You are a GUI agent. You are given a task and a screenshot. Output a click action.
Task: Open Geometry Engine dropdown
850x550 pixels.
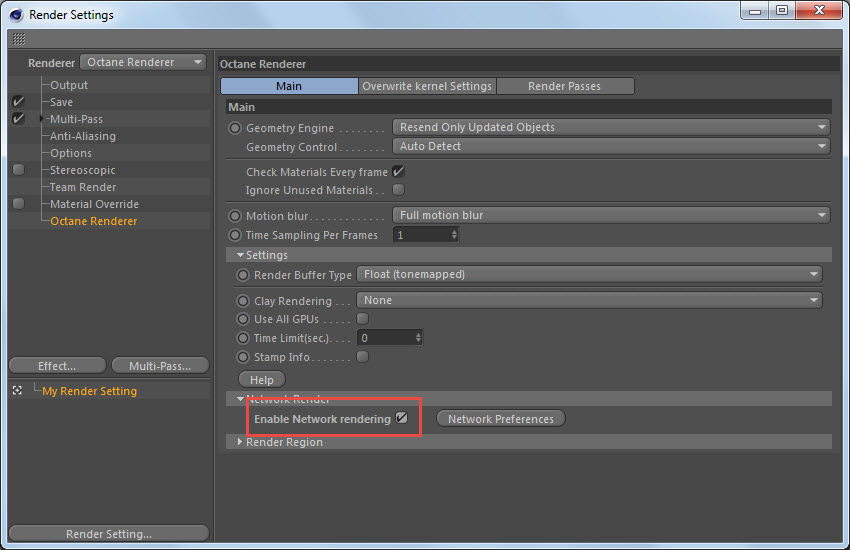[611, 127]
